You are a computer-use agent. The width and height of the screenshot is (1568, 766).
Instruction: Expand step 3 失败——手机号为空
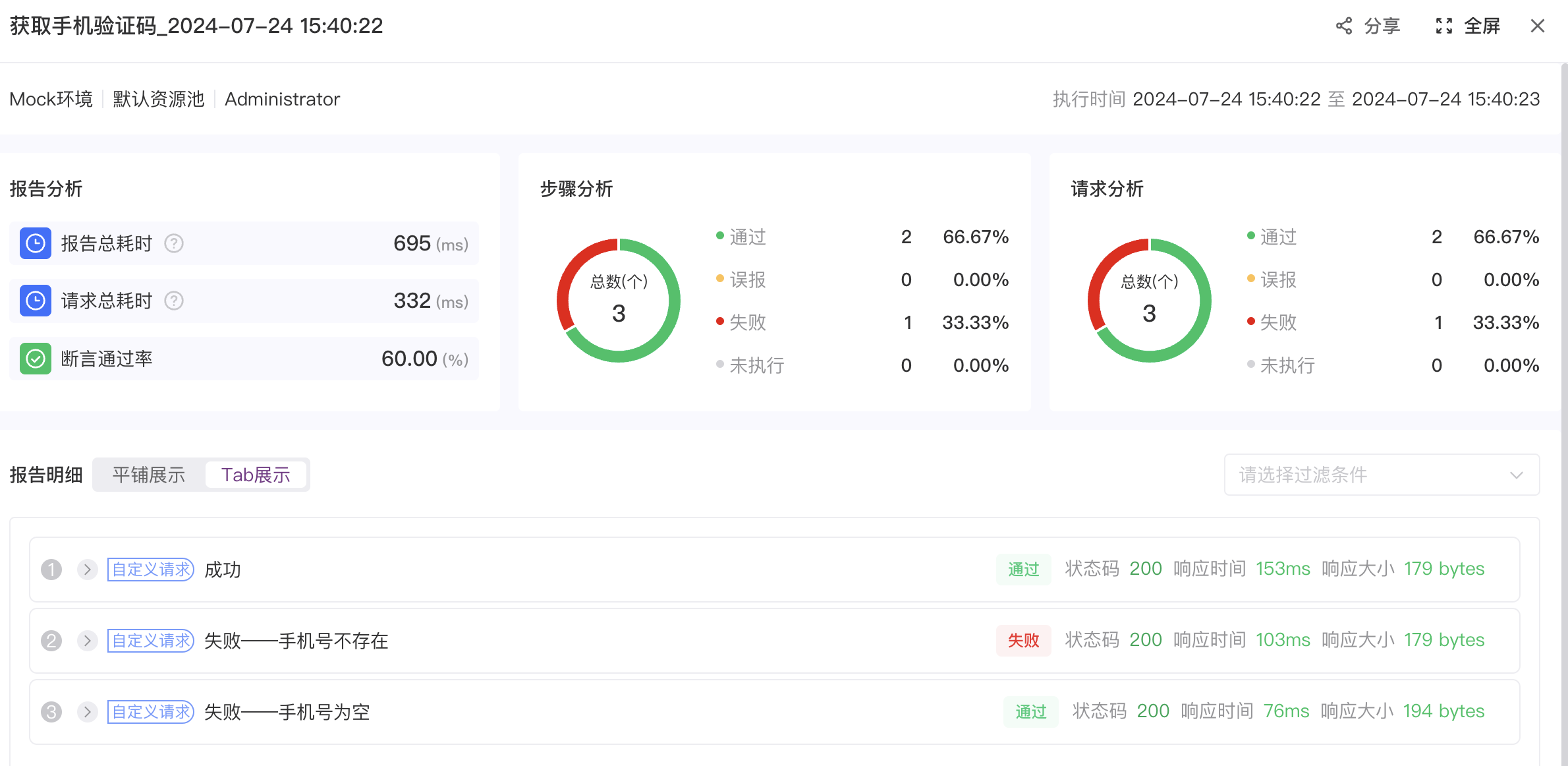(x=87, y=712)
